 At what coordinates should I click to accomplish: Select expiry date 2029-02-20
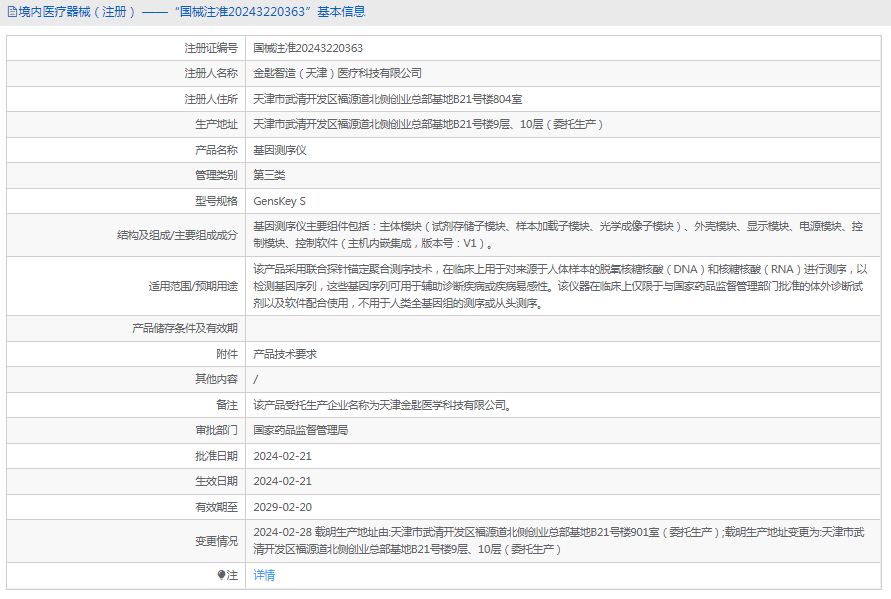[x=282, y=507]
